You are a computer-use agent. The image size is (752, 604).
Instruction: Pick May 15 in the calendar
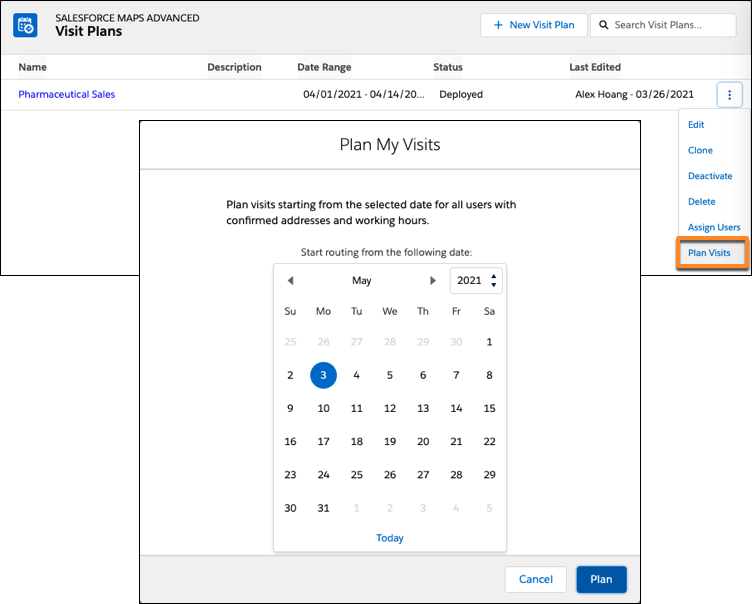(489, 408)
